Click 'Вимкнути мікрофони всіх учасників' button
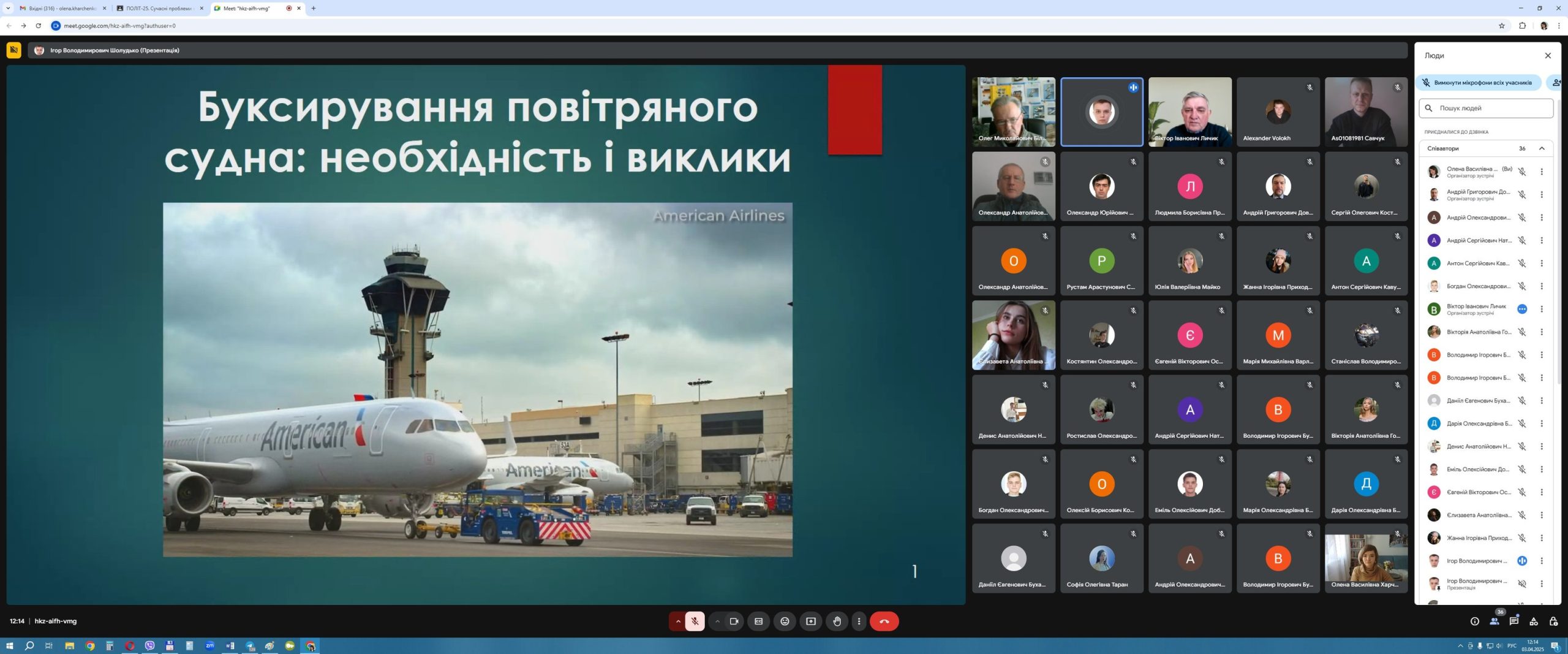Viewport: 1568px width, 654px height. tap(1478, 82)
